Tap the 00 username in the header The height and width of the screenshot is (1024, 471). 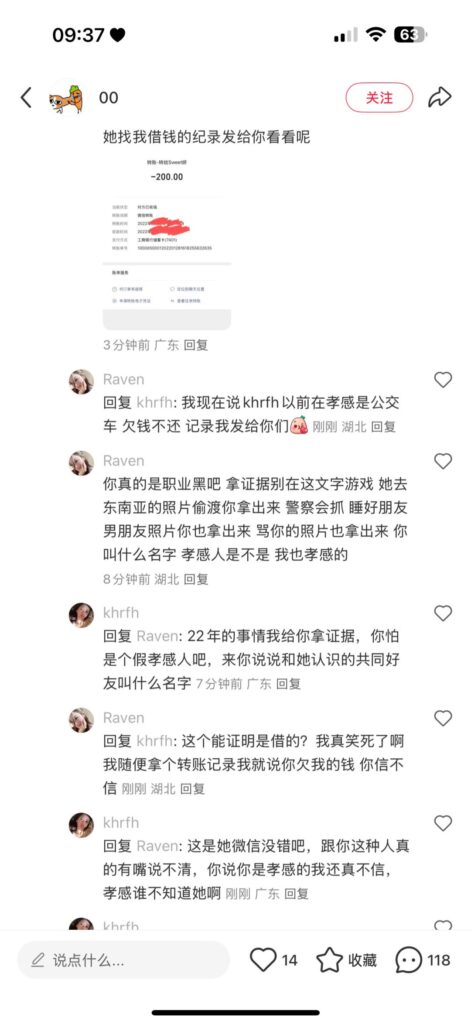(x=108, y=98)
